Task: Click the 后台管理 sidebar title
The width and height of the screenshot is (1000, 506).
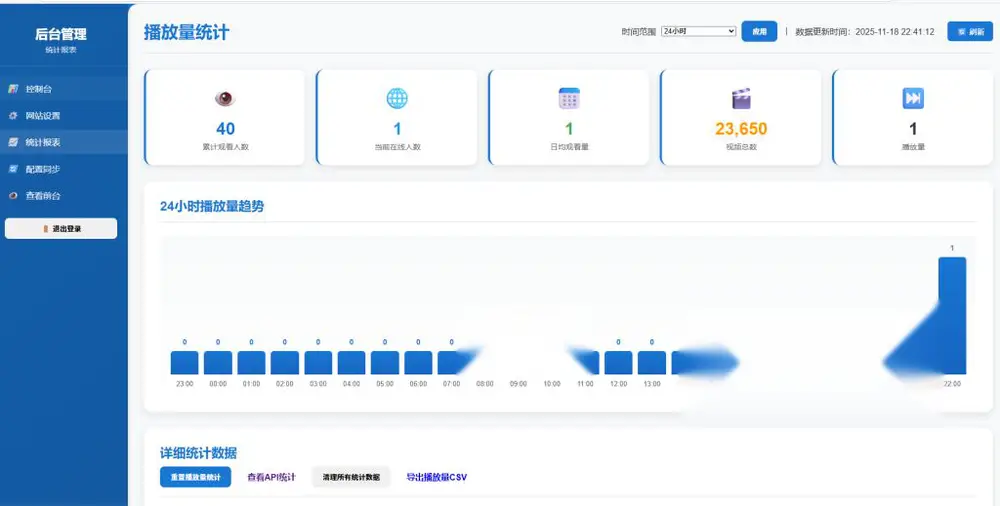Action: coord(61,34)
